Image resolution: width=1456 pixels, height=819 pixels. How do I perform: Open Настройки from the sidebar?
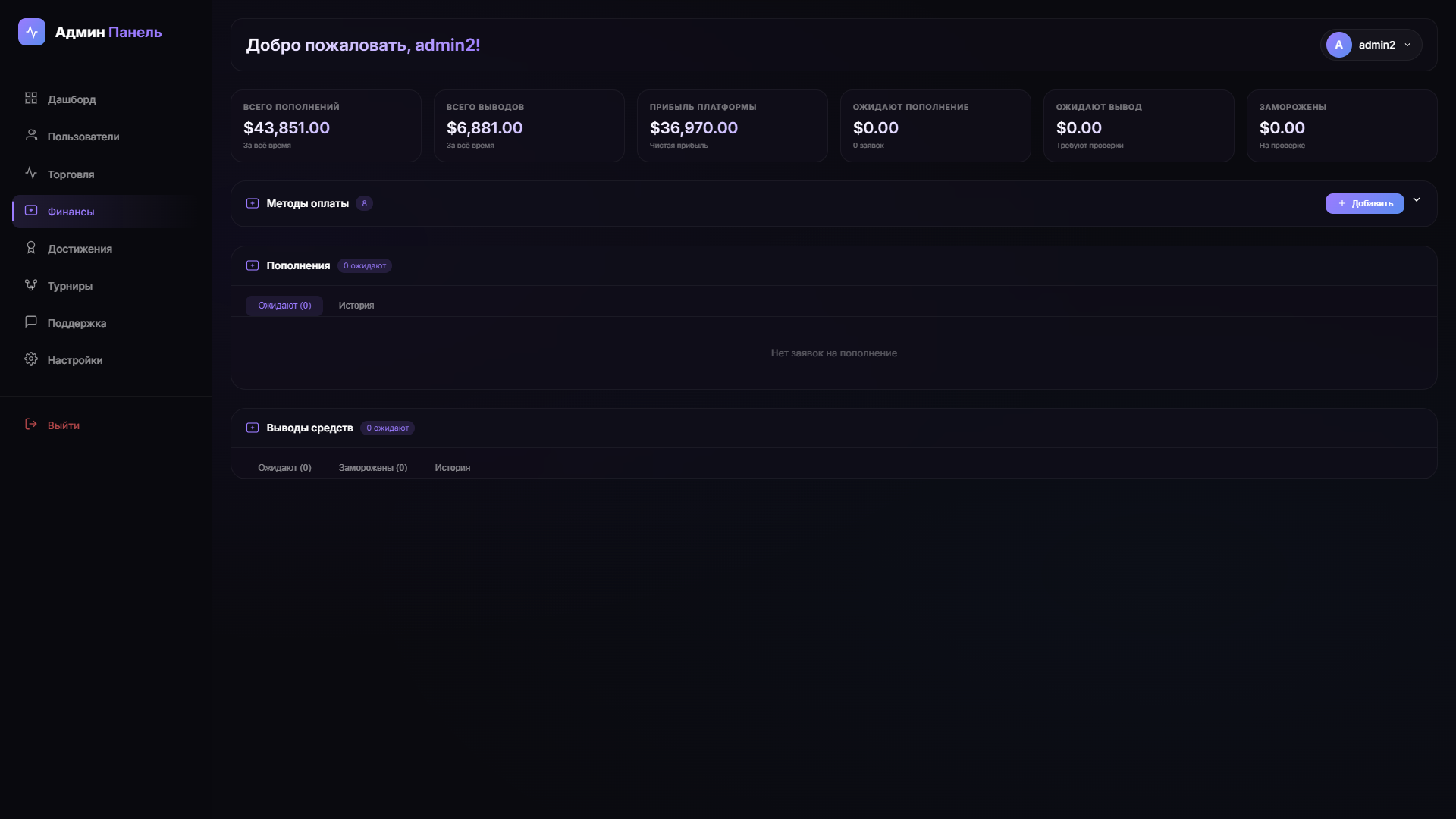[x=106, y=359]
